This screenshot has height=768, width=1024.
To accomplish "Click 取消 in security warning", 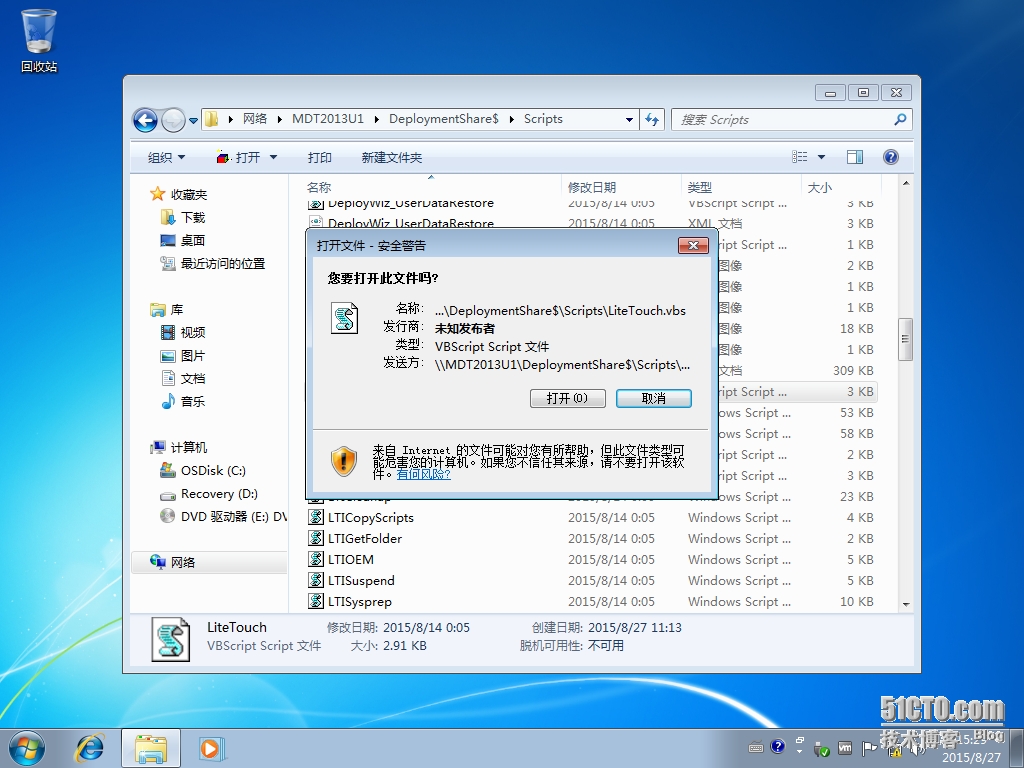I will click(x=654, y=398).
